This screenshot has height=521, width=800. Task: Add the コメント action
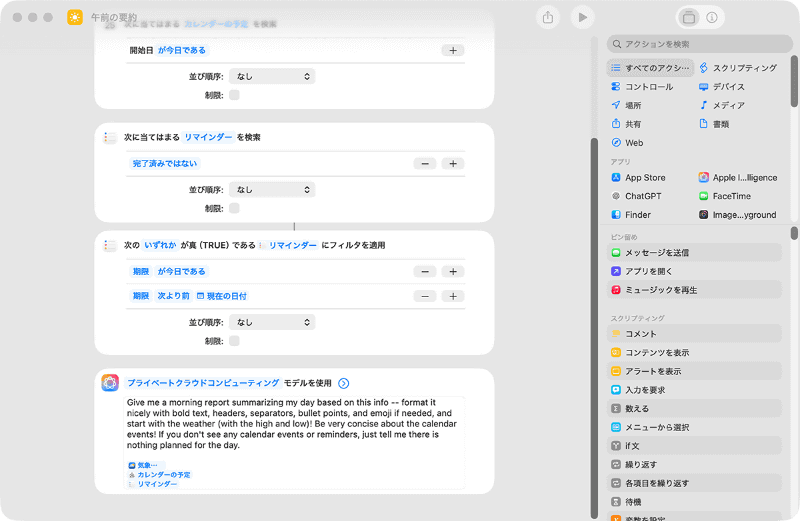point(694,334)
